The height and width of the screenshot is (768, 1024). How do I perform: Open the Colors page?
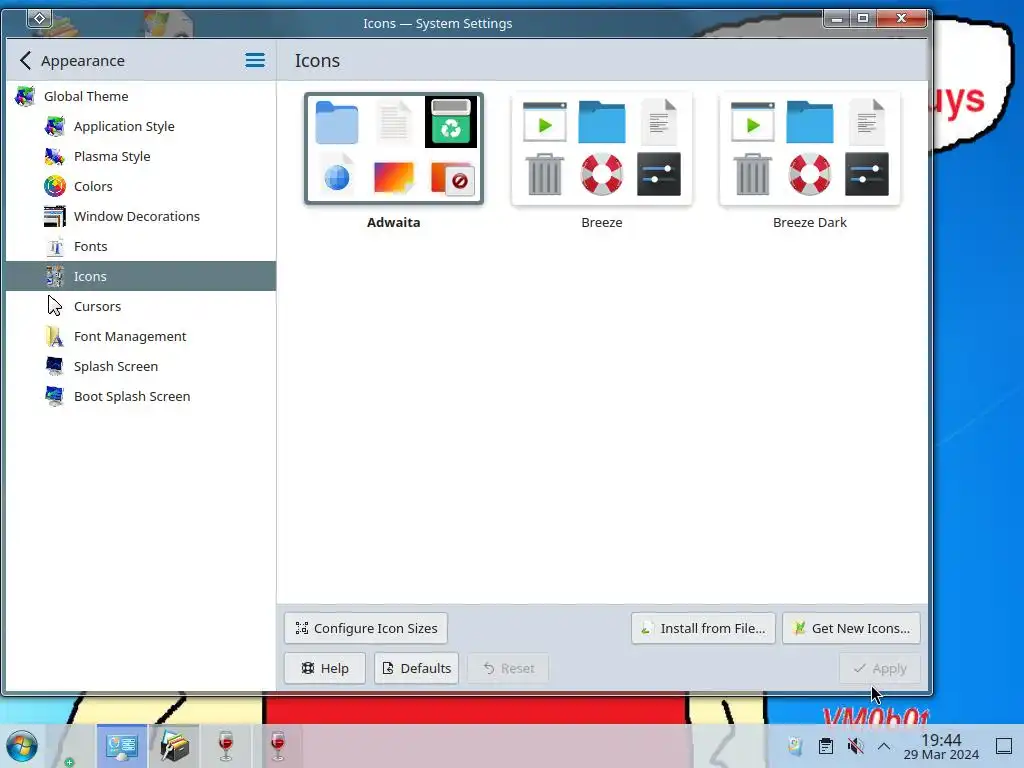click(x=140, y=186)
